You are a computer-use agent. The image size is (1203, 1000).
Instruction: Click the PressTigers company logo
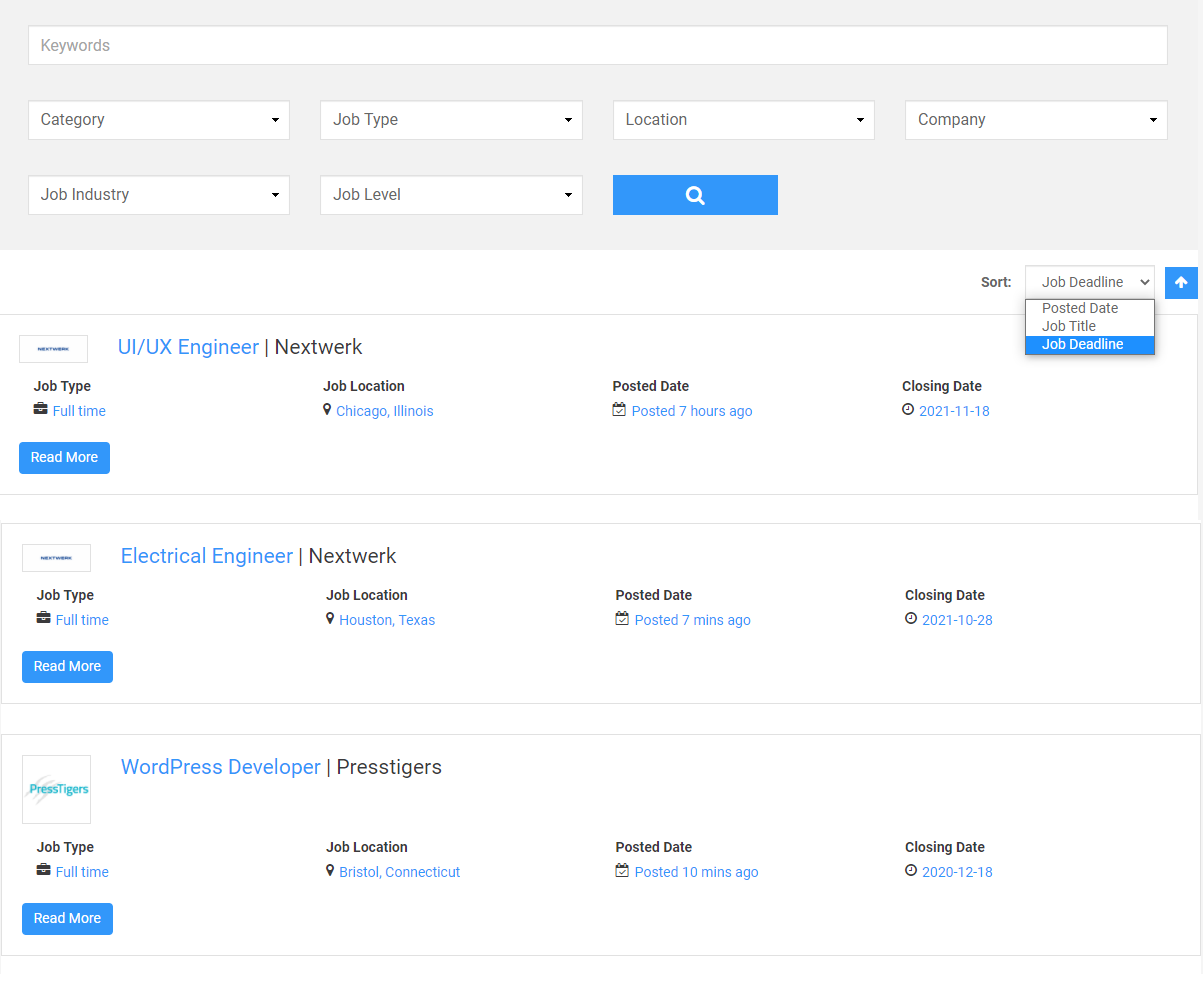pyautogui.click(x=57, y=789)
